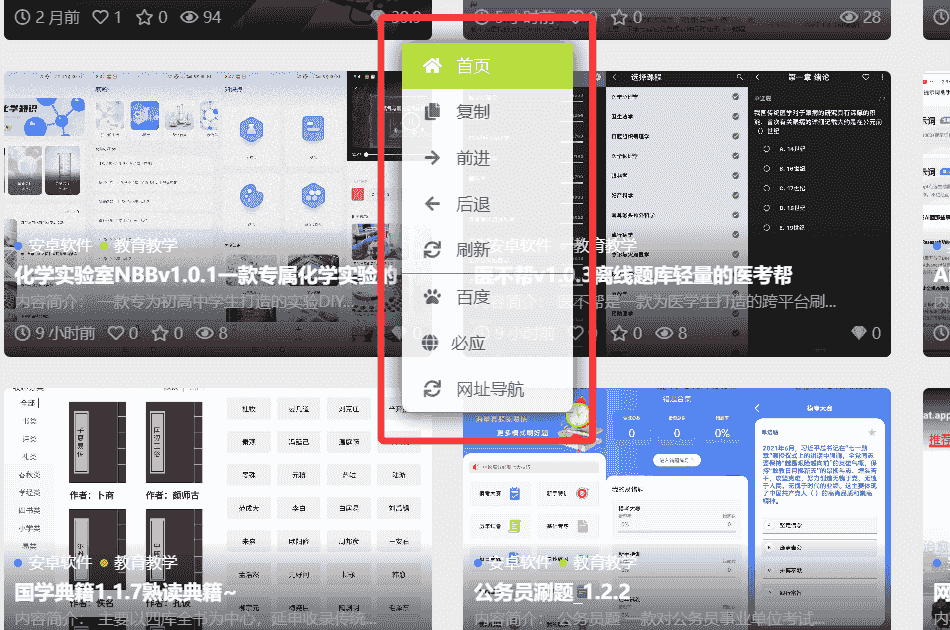Open 国学典籍1.1.7熟读典籍 article title
950x630 pixels.
[x=125, y=592]
